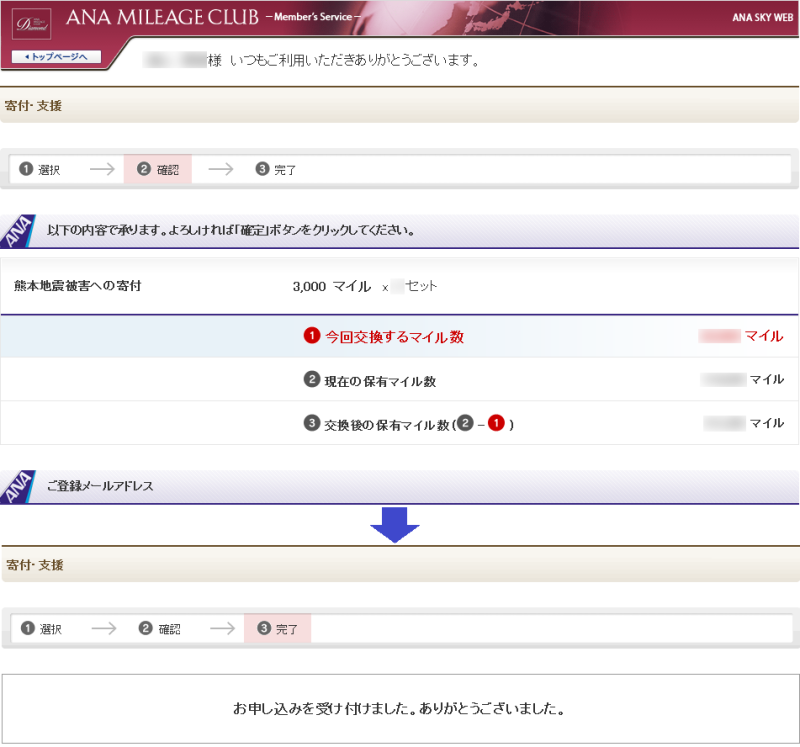Select highlighted step 3 完了 in lower bar
Viewport: 800px width, 747px height.
click(278, 628)
